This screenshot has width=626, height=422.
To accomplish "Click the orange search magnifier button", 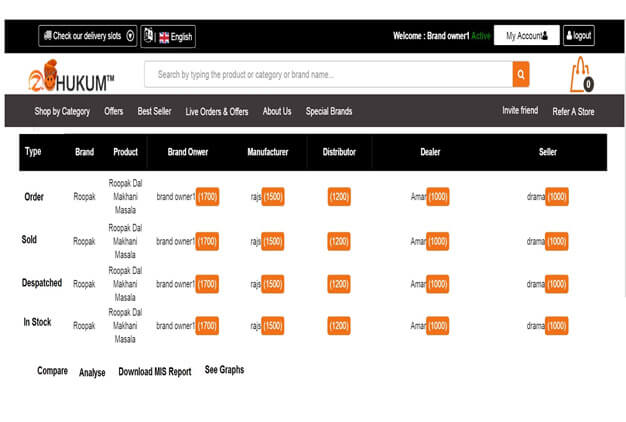I will pyautogui.click(x=521, y=74).
